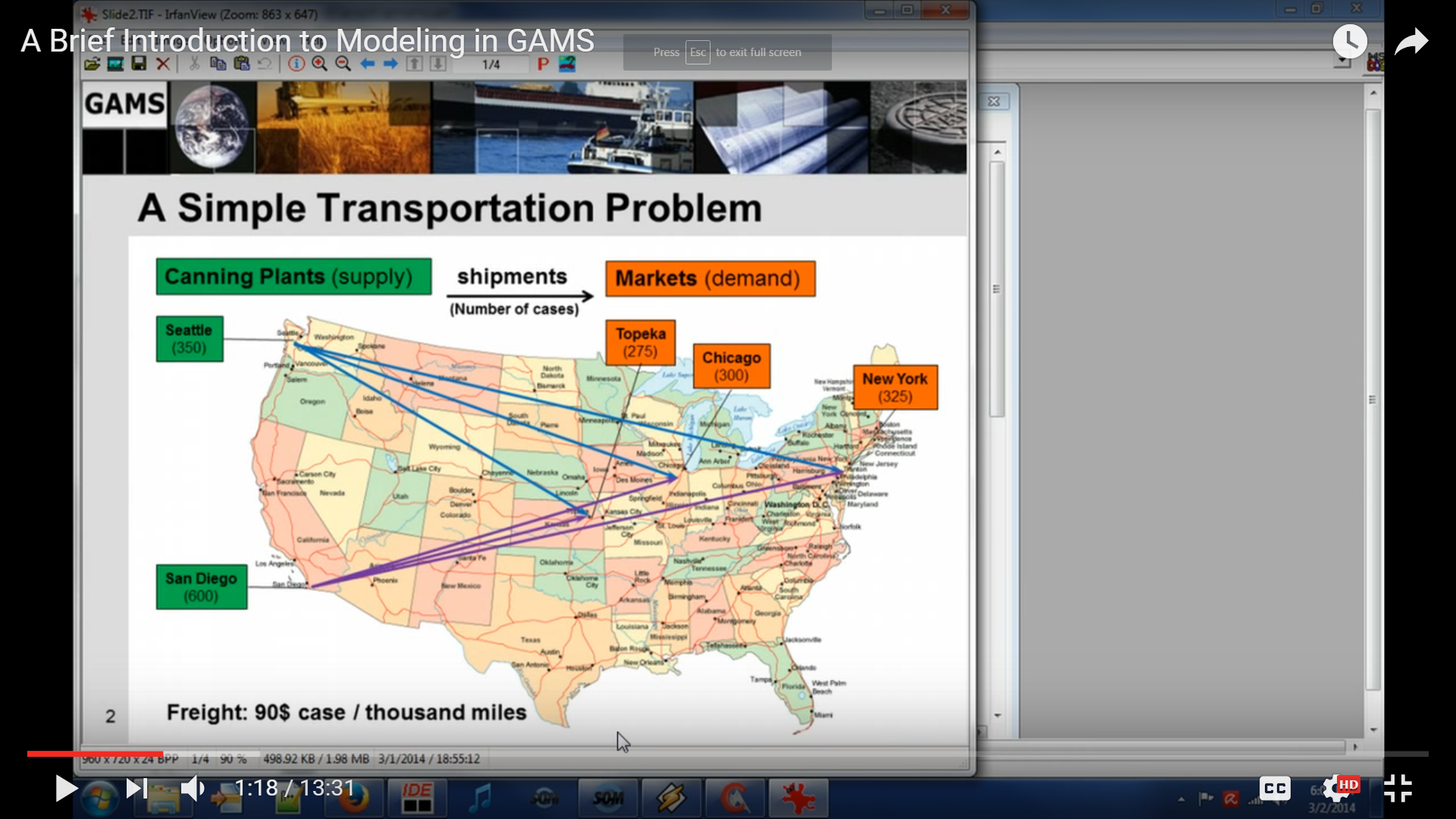This screenshot has width=1456, height=819.
Task: Toggle closed captions with CC button
Action: [1275, 789]
